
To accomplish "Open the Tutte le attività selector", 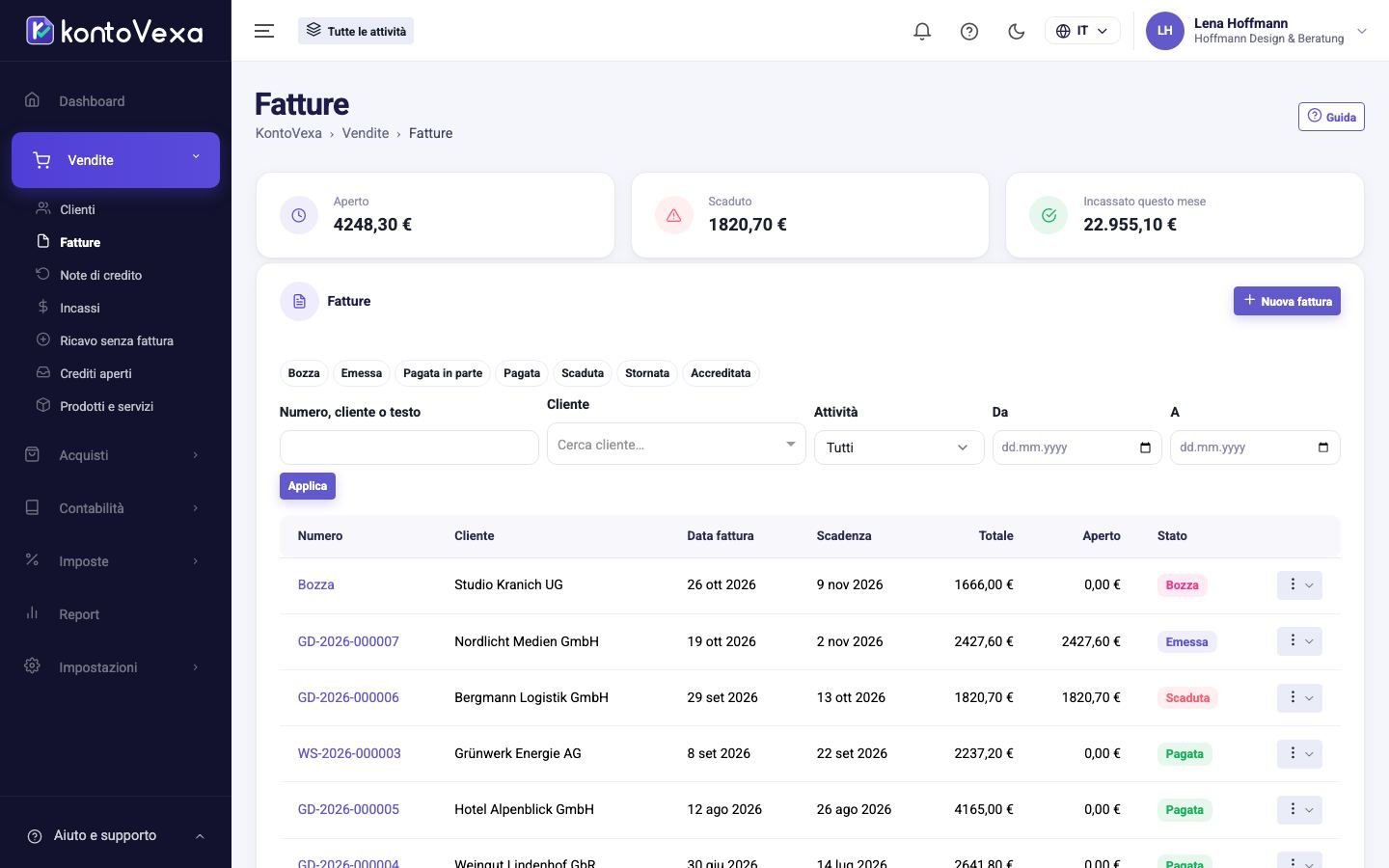I will click(x=356, y=31).
